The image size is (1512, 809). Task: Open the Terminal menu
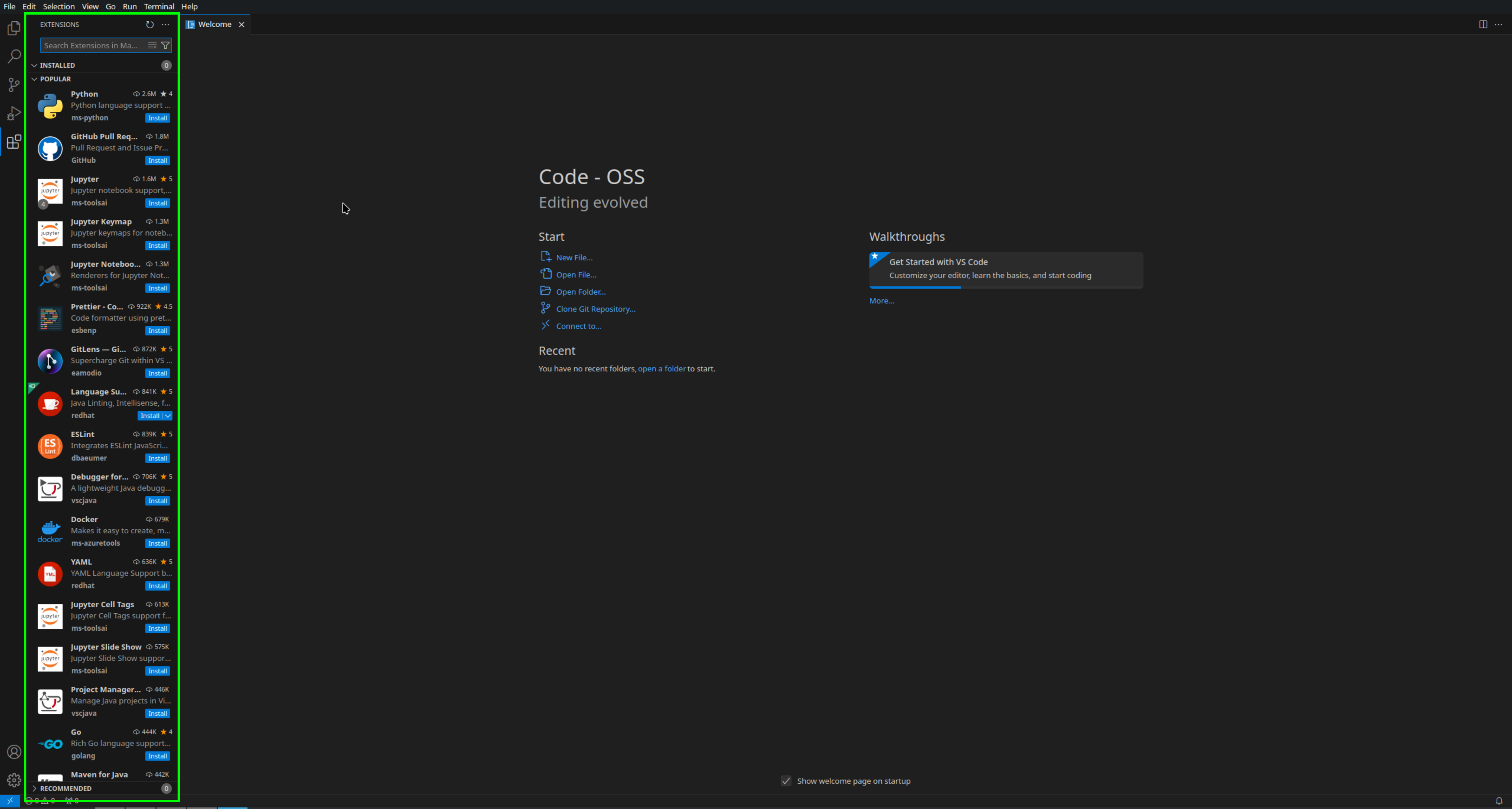[159, 6]
